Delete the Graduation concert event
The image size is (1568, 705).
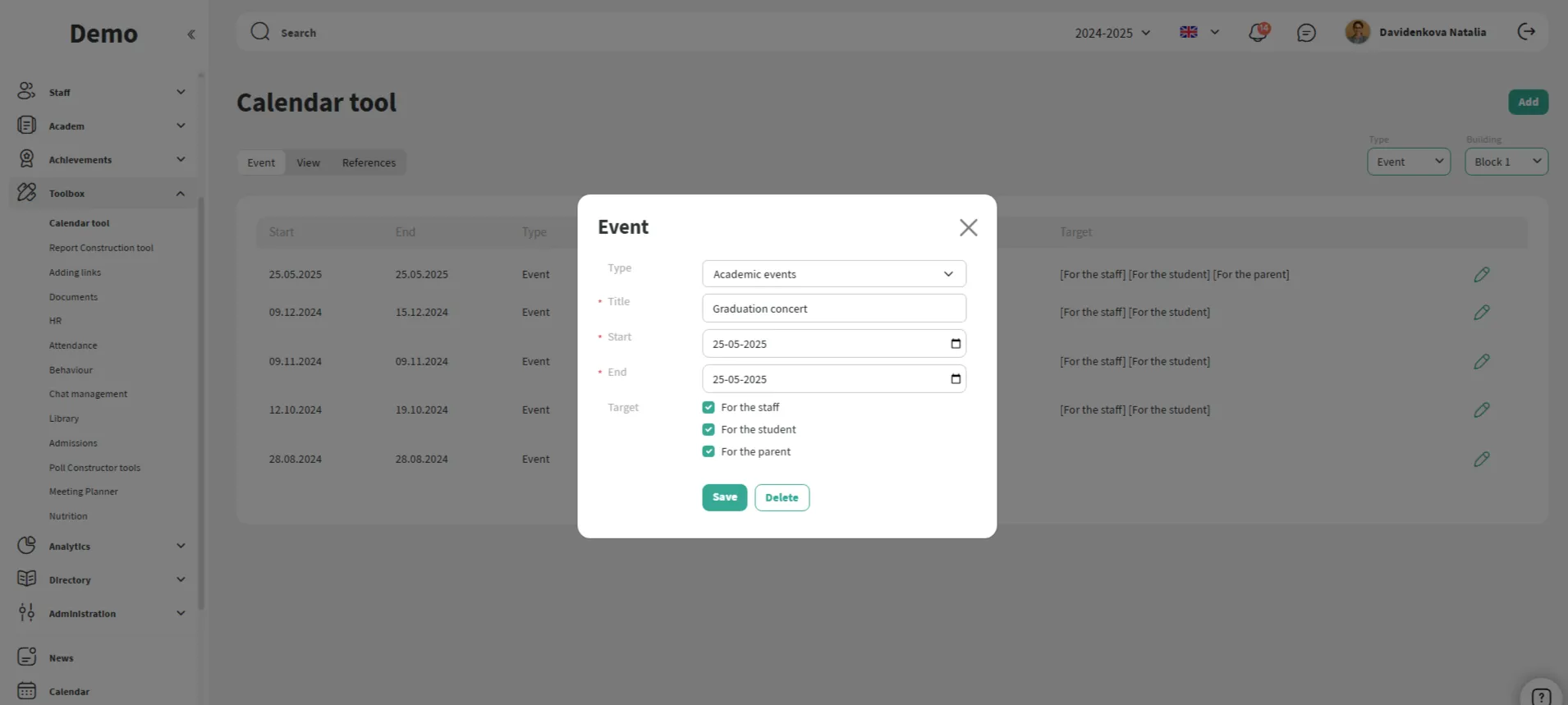point(782,497)
